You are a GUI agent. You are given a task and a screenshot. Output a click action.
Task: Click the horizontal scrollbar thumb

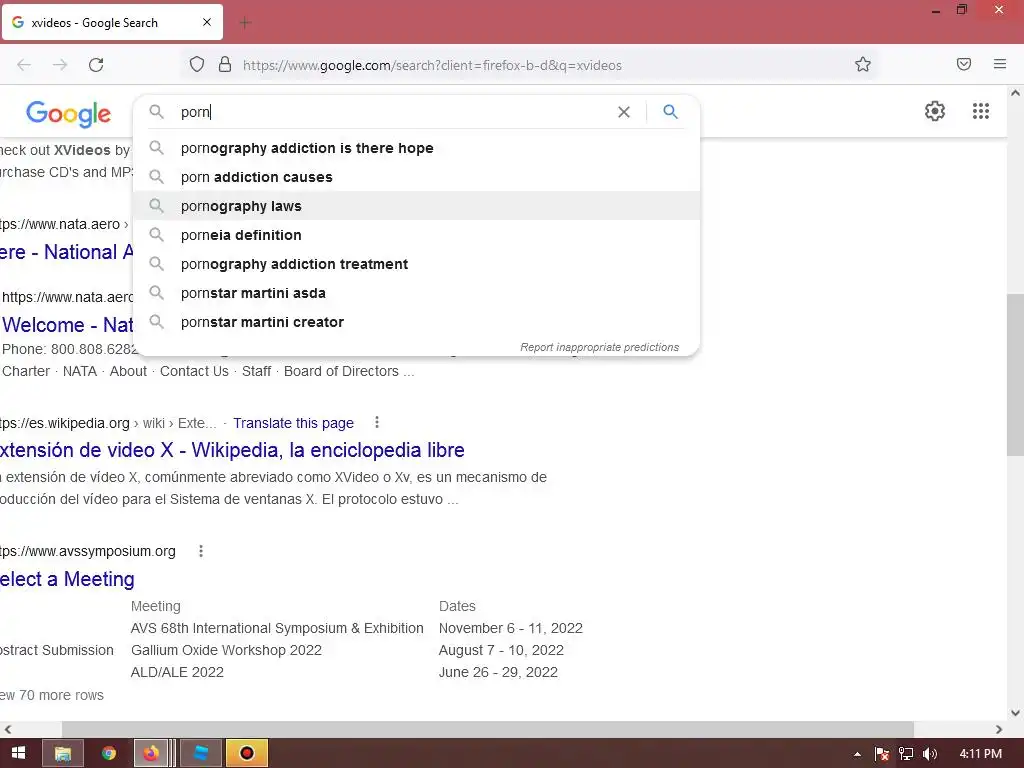[x=487, y=729]
